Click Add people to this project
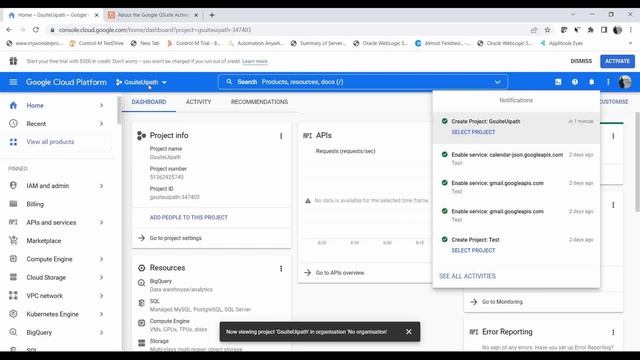Viewport: 640px width, 360px height. point(189,218)
